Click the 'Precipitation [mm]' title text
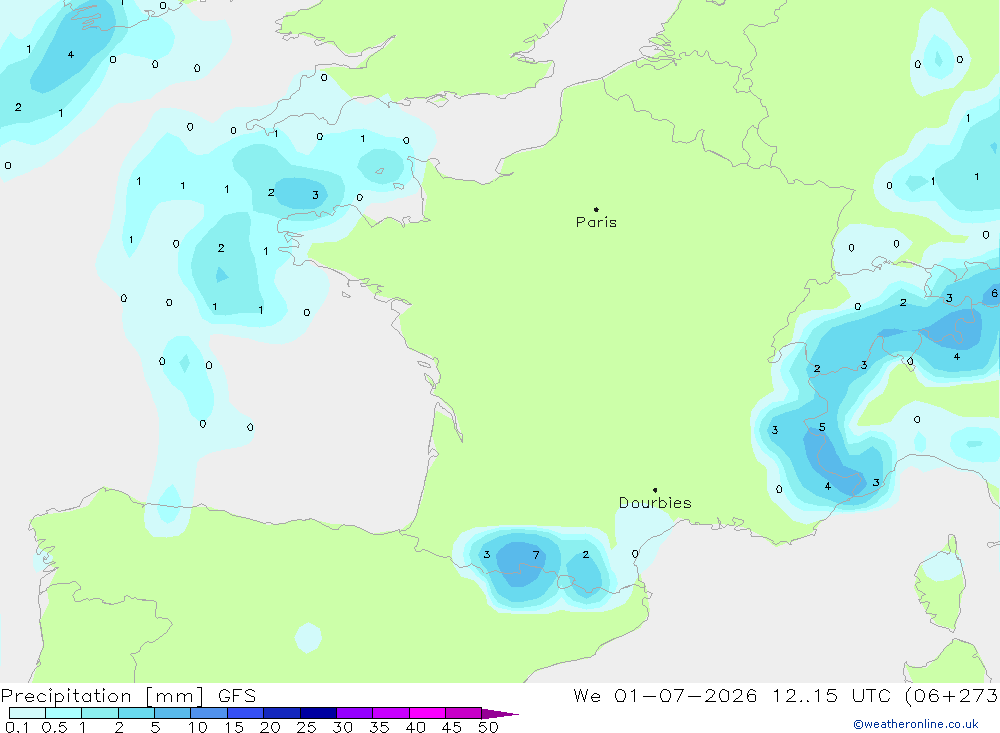This screenshot has width=1000, height=733. click(x=103, y=696)
